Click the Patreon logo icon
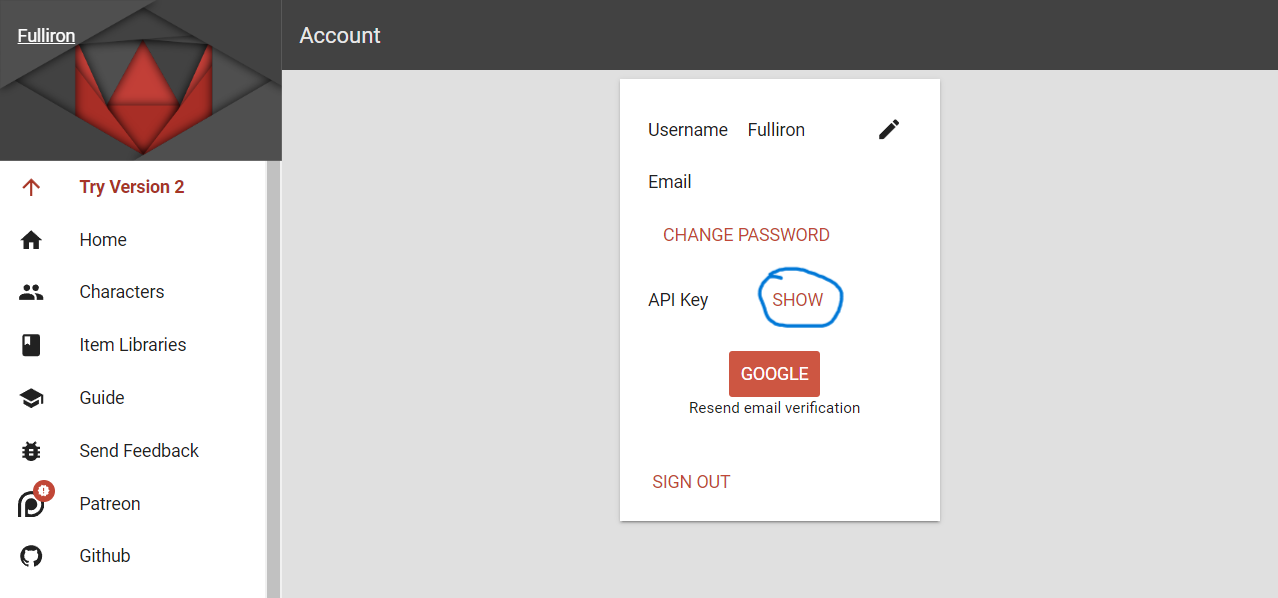Image resolution: width=1278 pixels, height=598 pixels. [x=33, y=503]
